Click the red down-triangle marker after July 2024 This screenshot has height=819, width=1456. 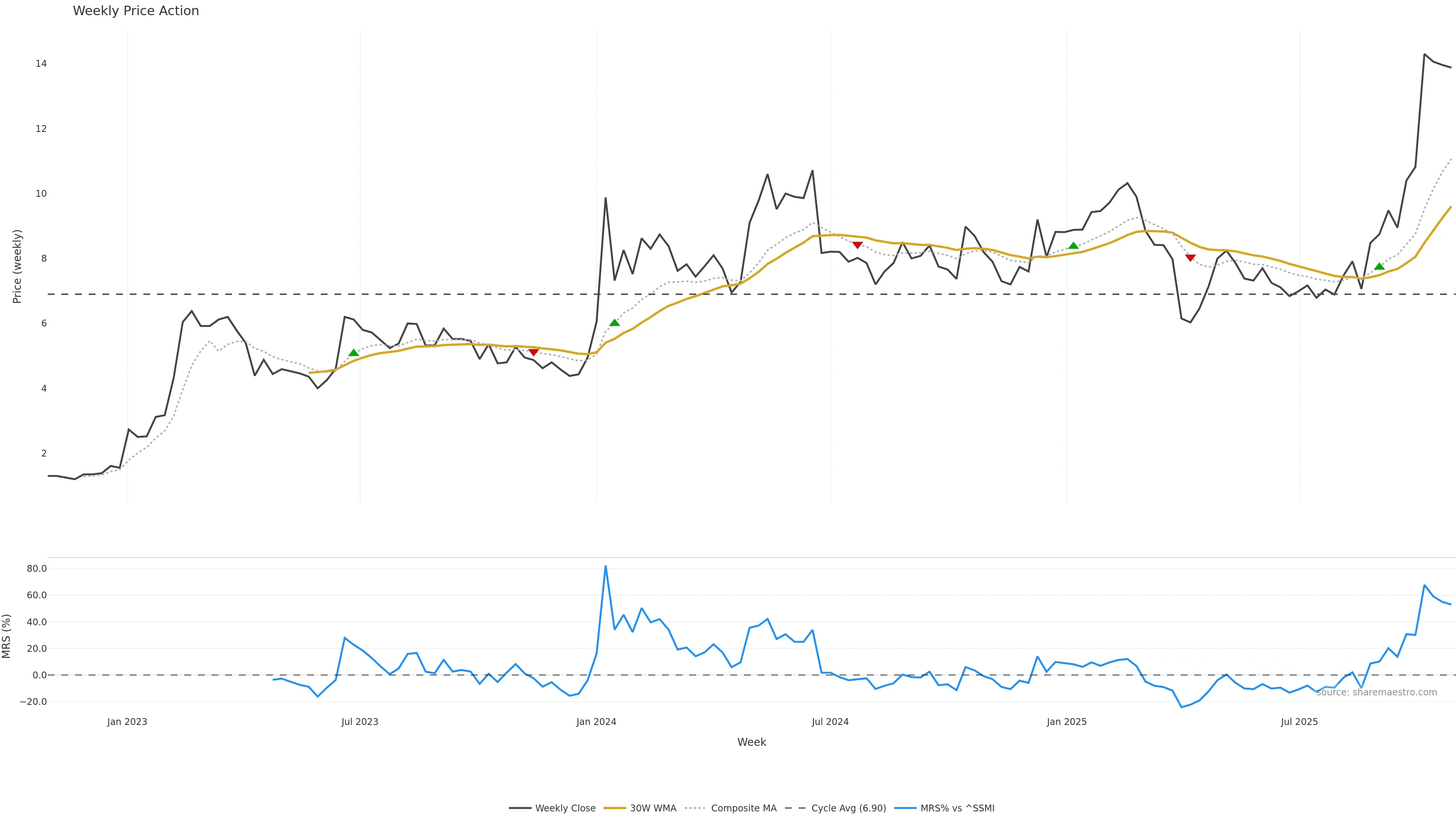857,245
